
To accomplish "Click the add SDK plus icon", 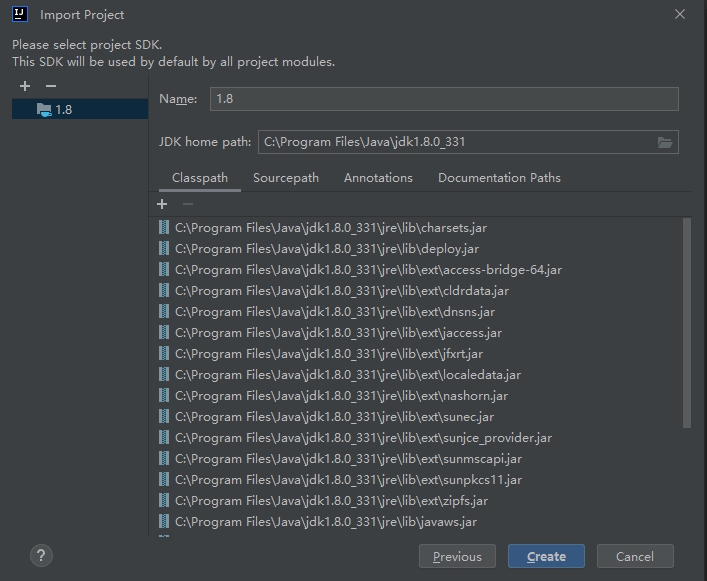I will (25, 87).
